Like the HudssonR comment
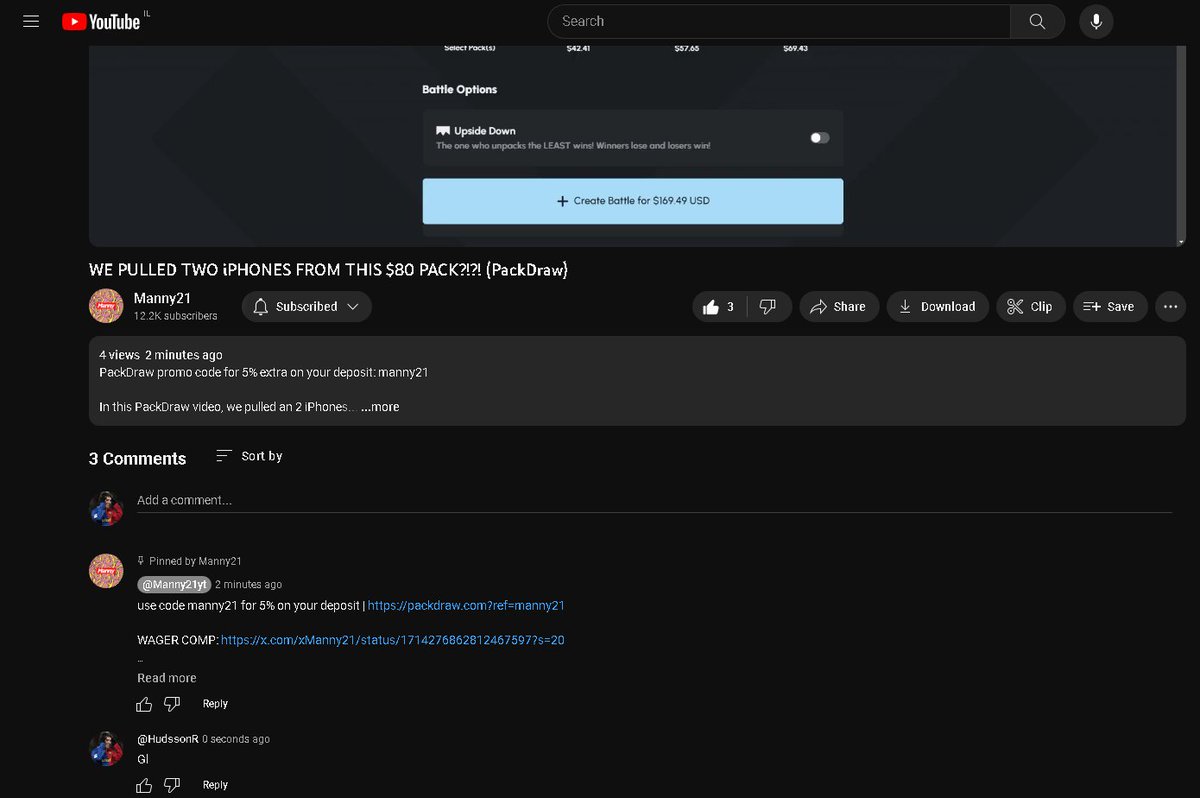The image size is (1200, 798). point(145,785)
